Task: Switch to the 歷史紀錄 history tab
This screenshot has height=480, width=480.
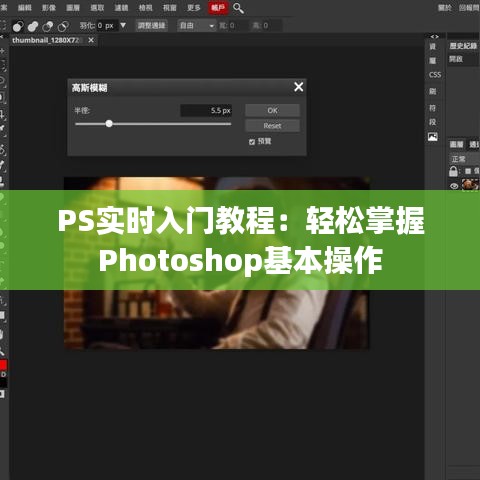Action: point(463,46)
